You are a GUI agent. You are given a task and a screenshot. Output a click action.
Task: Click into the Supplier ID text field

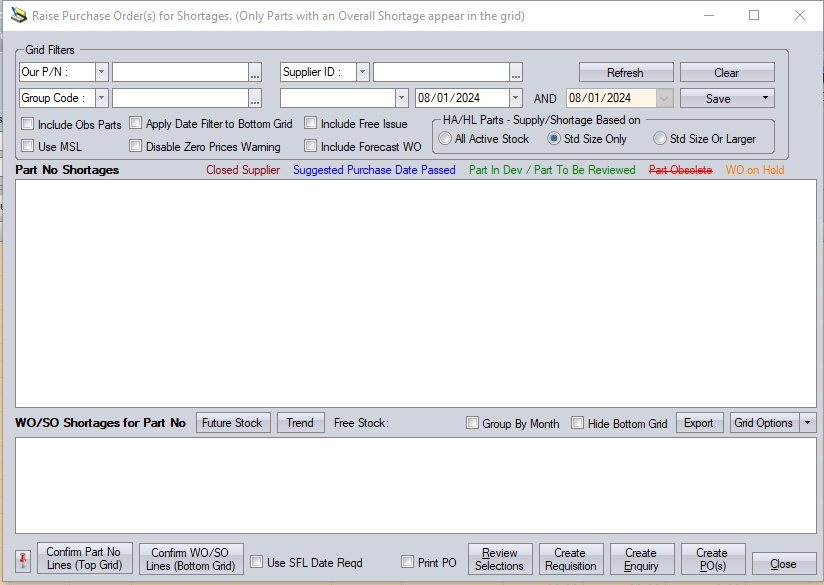point(440,72)
